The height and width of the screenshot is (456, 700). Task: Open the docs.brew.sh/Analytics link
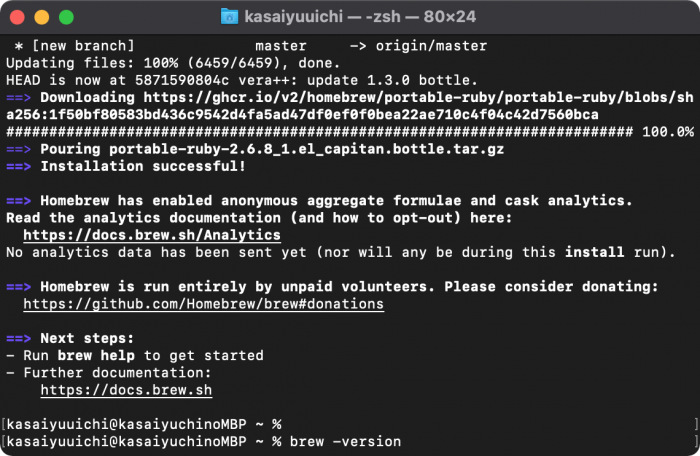click(152, 235)
